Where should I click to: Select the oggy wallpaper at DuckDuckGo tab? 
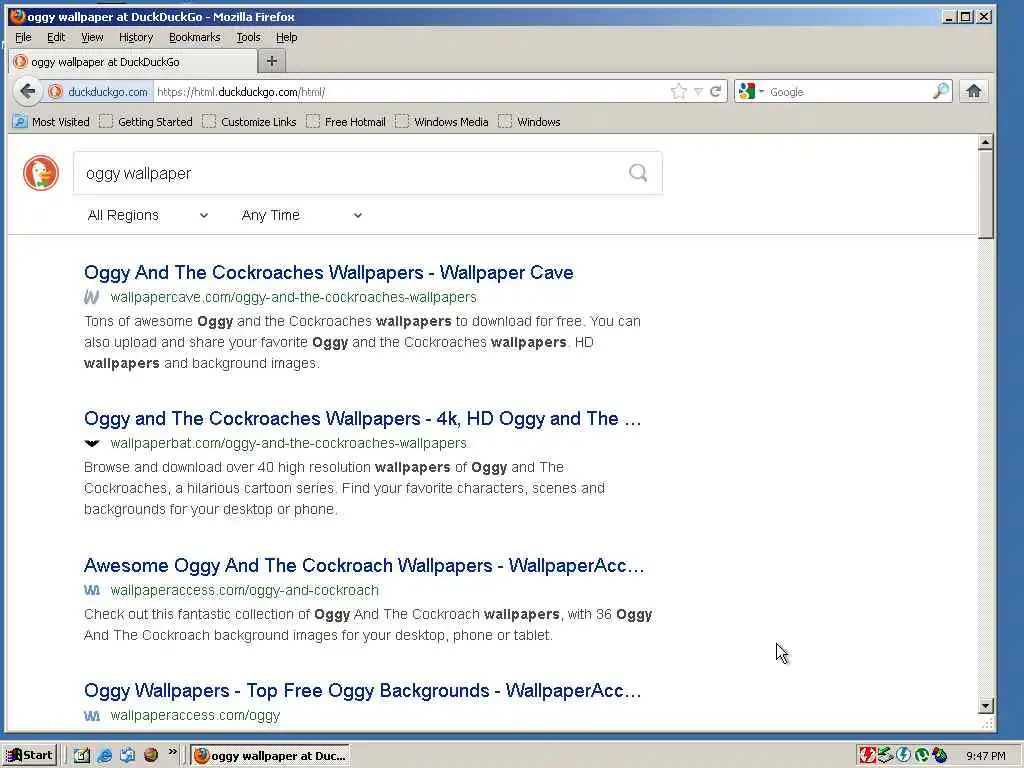coord(133,62)
